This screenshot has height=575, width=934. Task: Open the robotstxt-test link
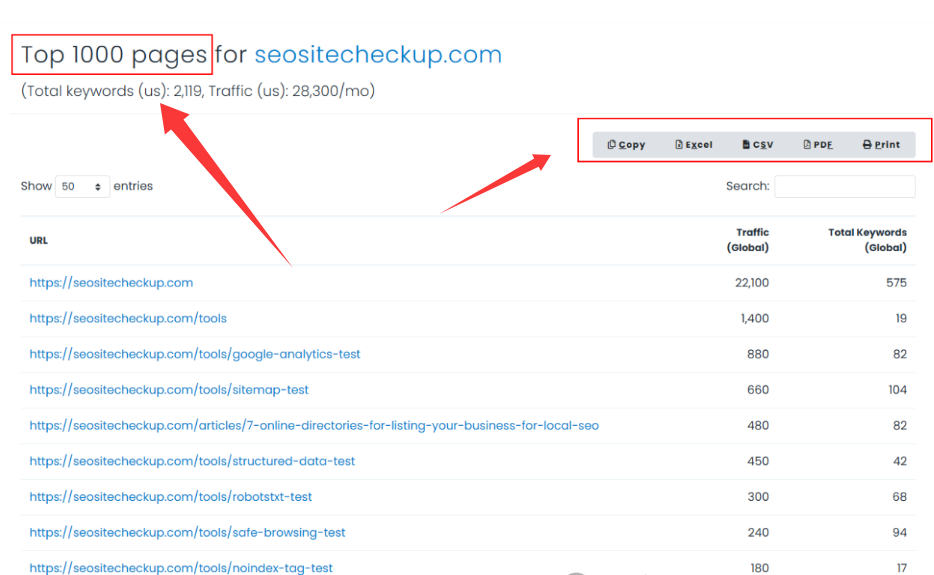[x=171, y=497]
